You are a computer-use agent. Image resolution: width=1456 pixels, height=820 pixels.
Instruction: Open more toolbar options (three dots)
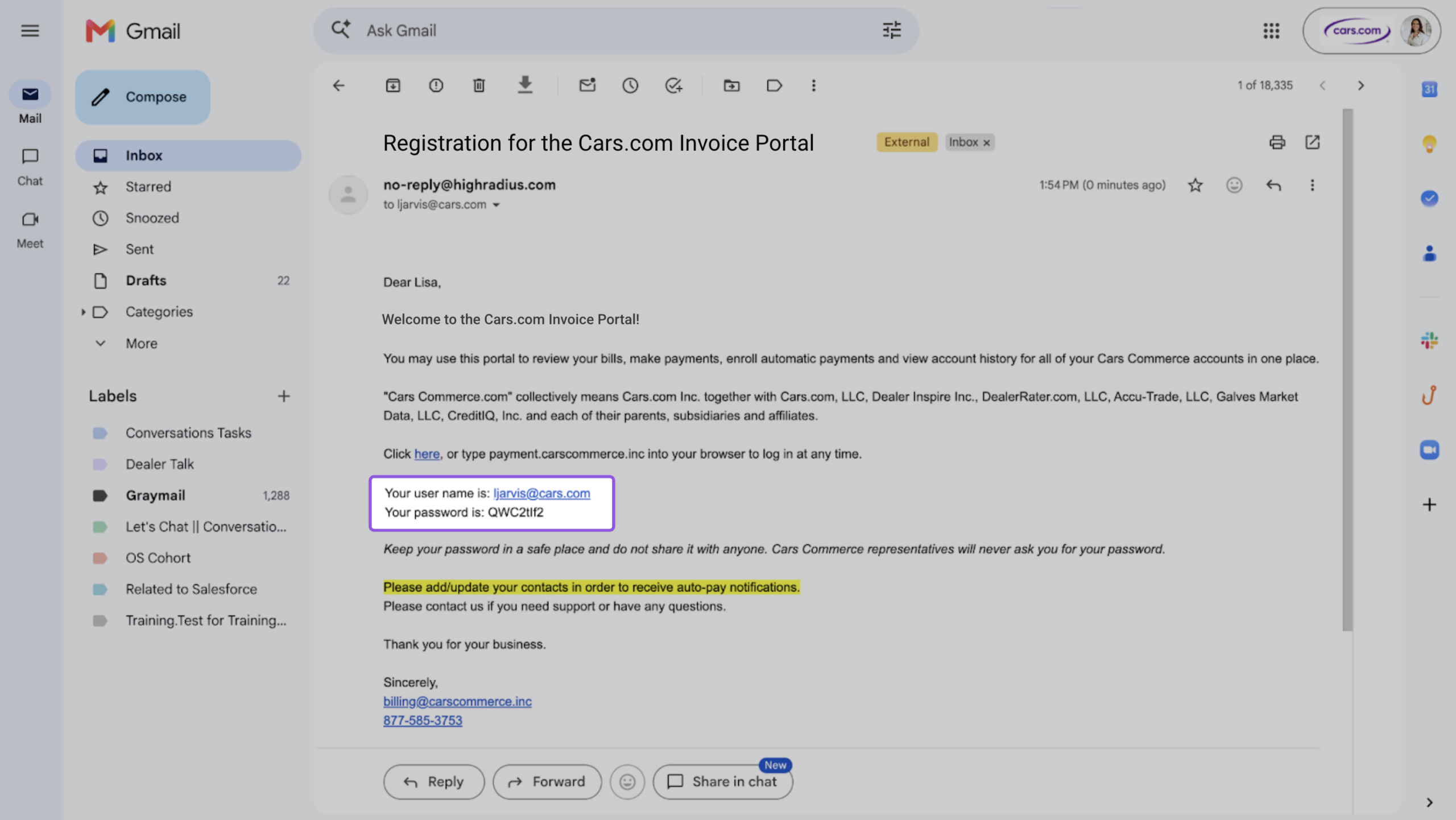click(x=814, y=85)
